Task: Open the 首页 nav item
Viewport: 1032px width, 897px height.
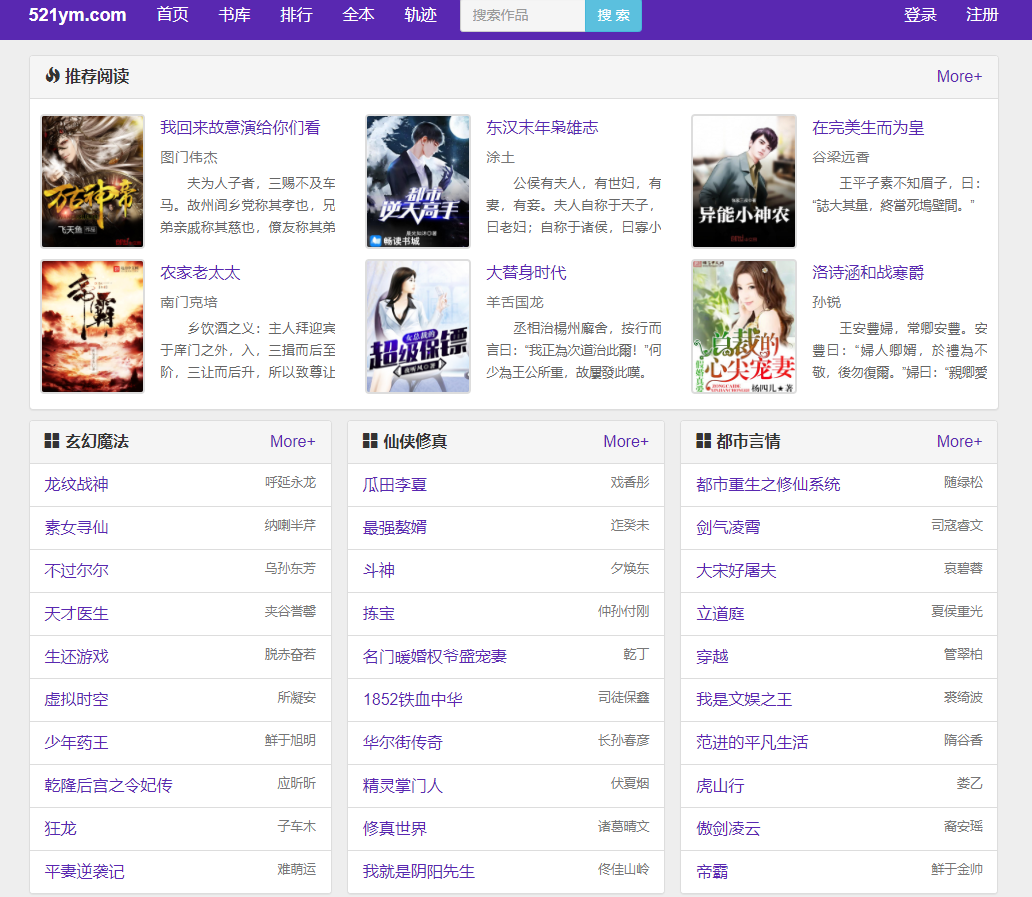Action: coord(172,14)
